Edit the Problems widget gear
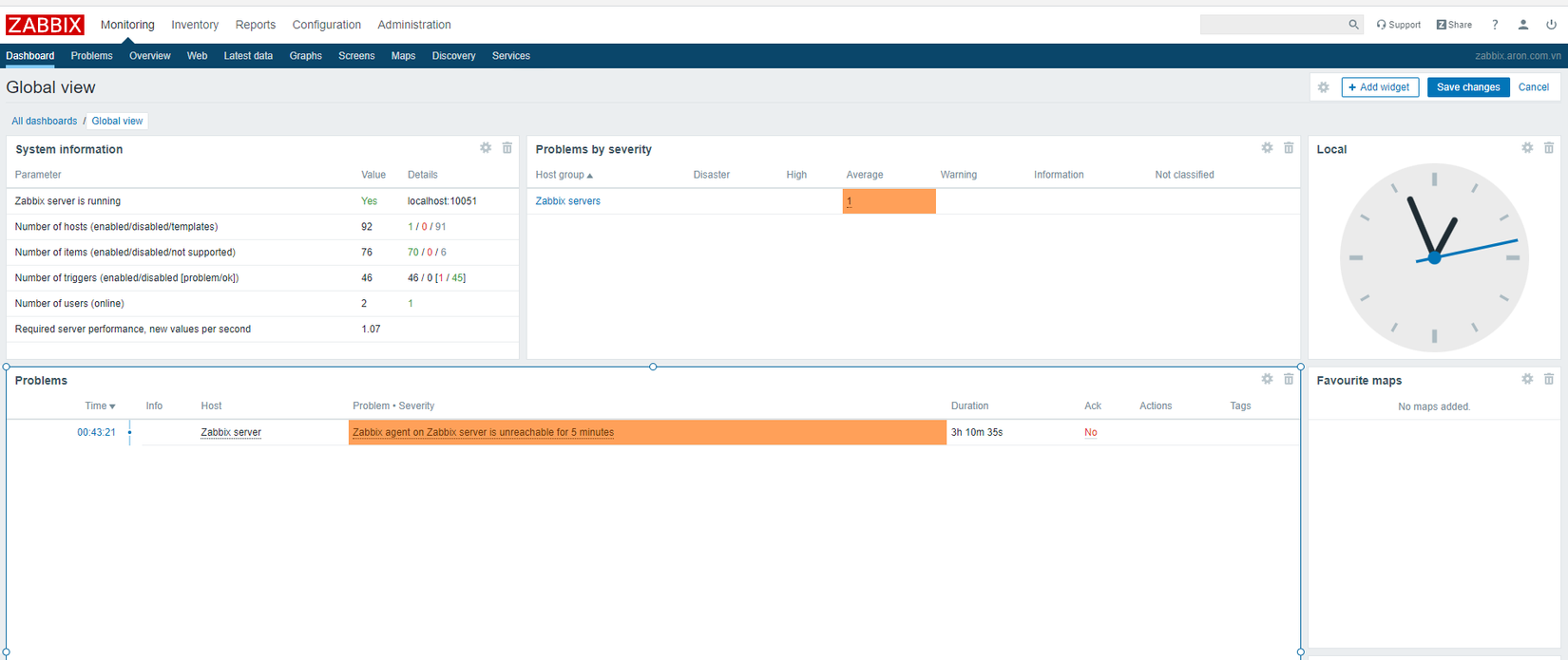Viewport: 1568px width, 660px height. (x=1267, y=379)
